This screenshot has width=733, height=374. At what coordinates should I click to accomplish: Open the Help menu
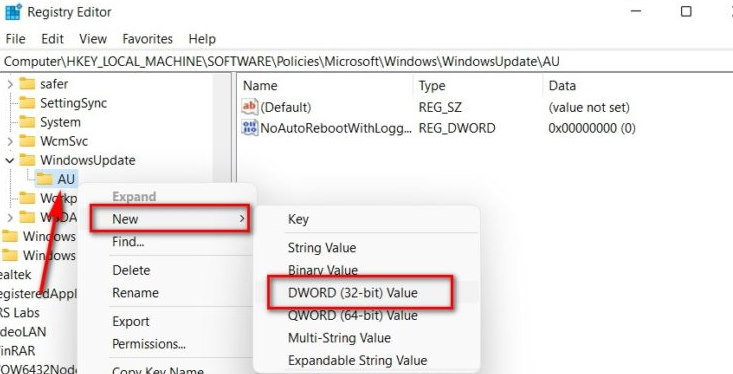(x=202, y=39)
